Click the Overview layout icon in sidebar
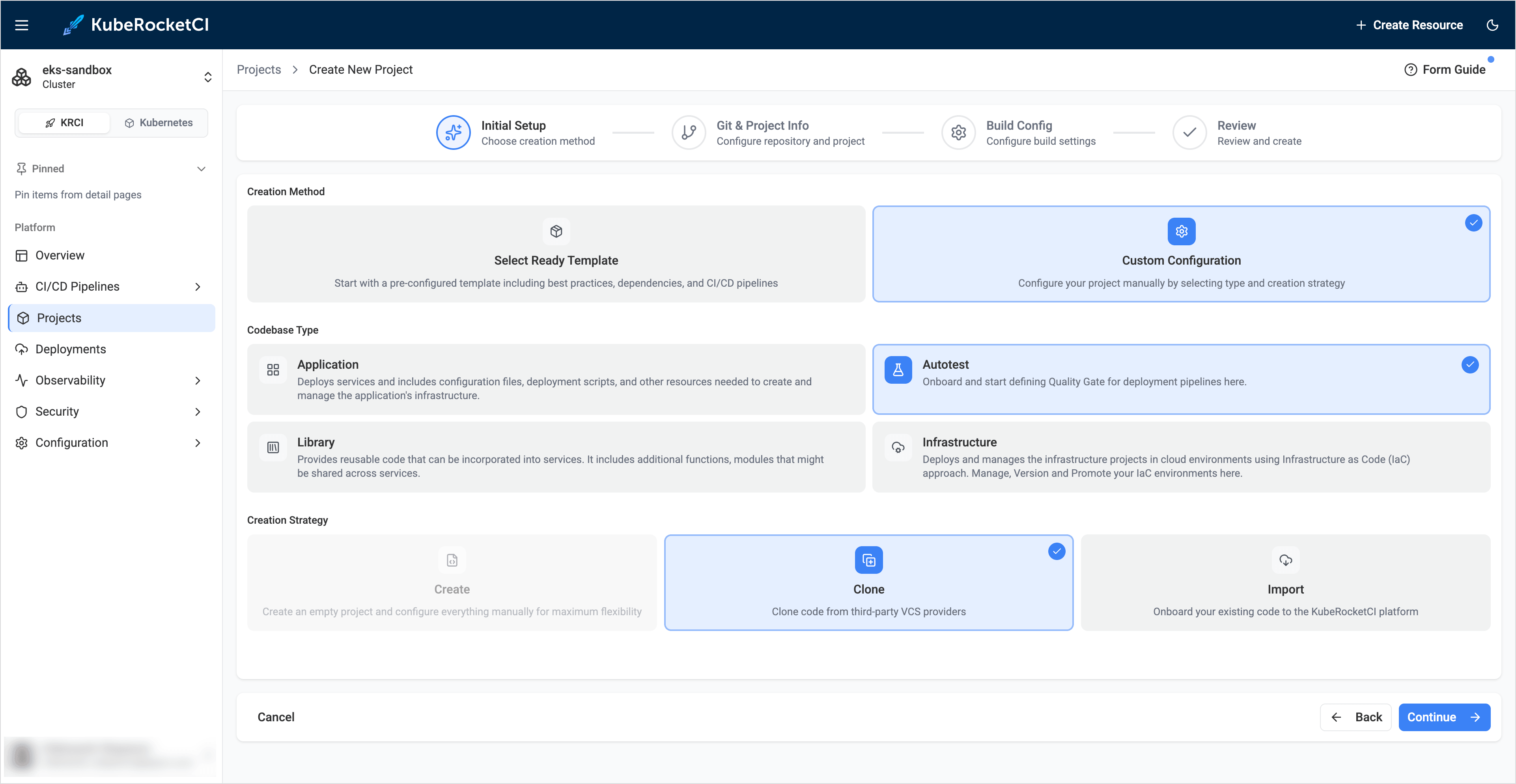Viewport: 1516px width, 784px height. 22,256
